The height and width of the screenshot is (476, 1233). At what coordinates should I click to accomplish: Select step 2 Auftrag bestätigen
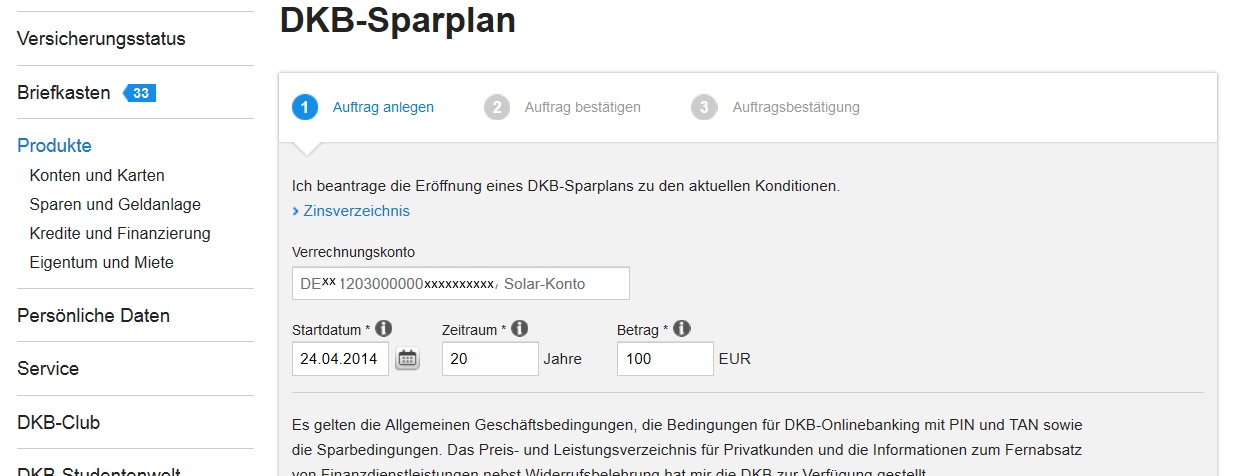pyautogui.click(x=562, y=107)
